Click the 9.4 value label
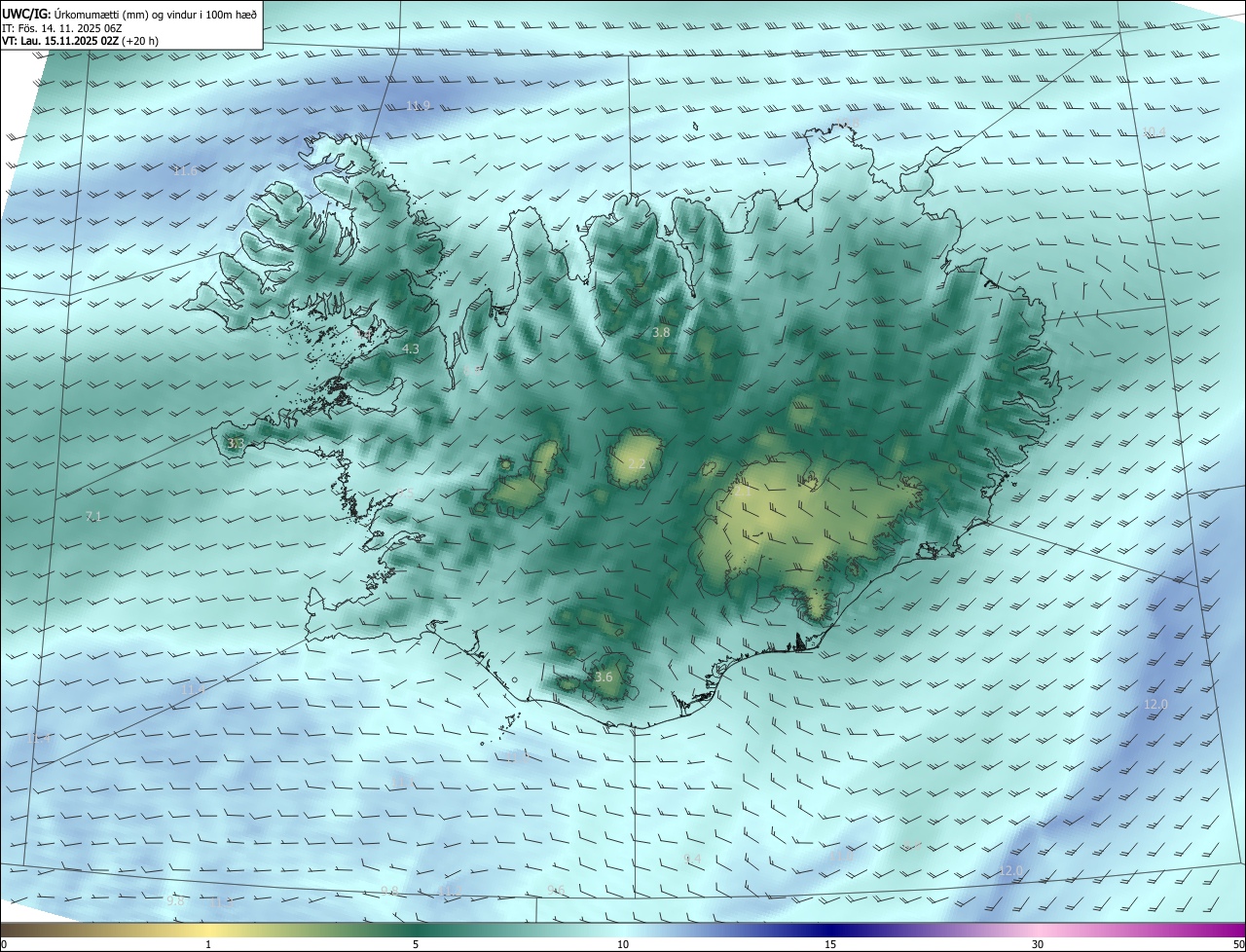1246x952 pixels. [692, 860]
